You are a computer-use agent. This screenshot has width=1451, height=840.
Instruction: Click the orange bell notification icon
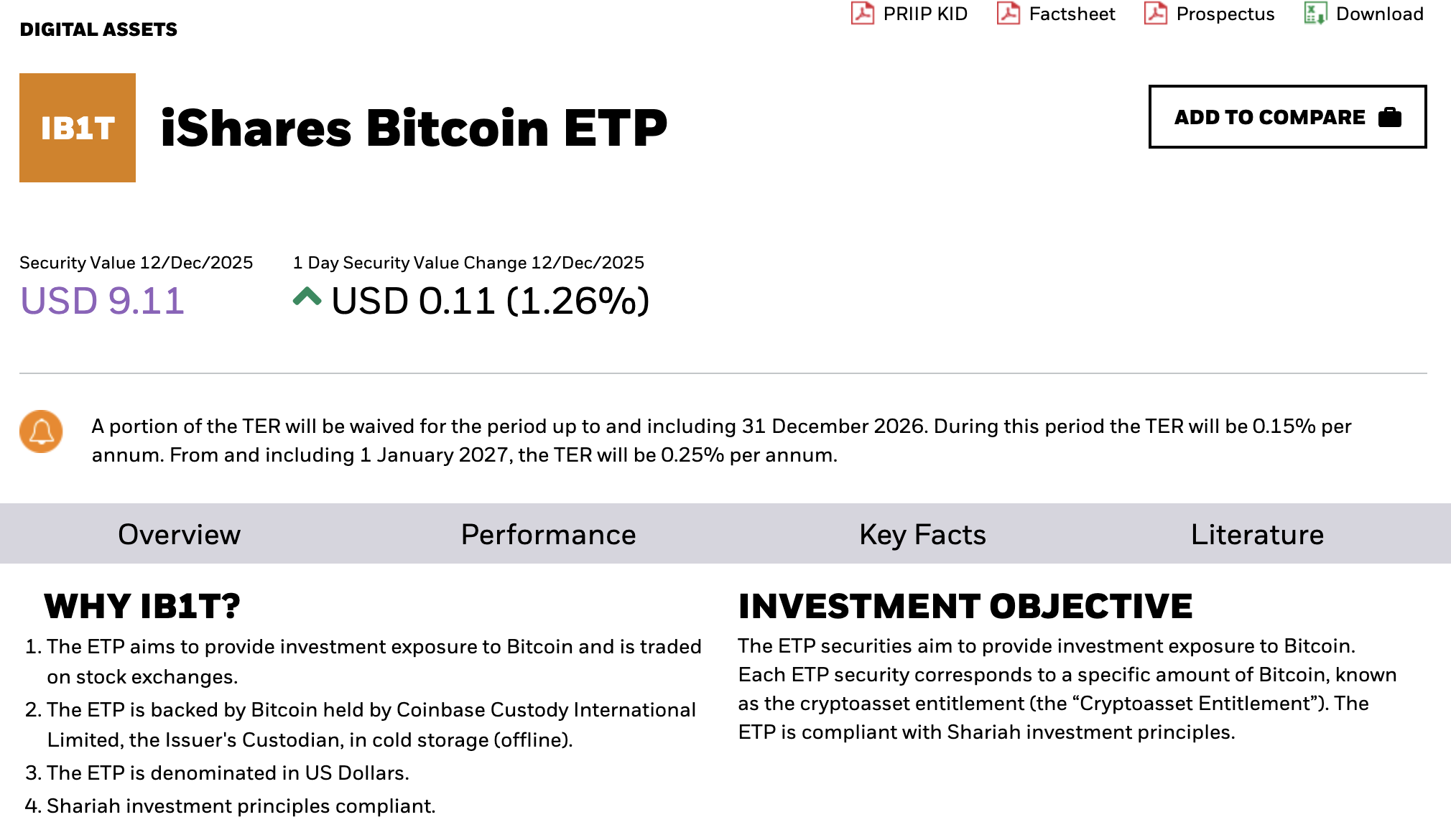click(x=41, y=431)
